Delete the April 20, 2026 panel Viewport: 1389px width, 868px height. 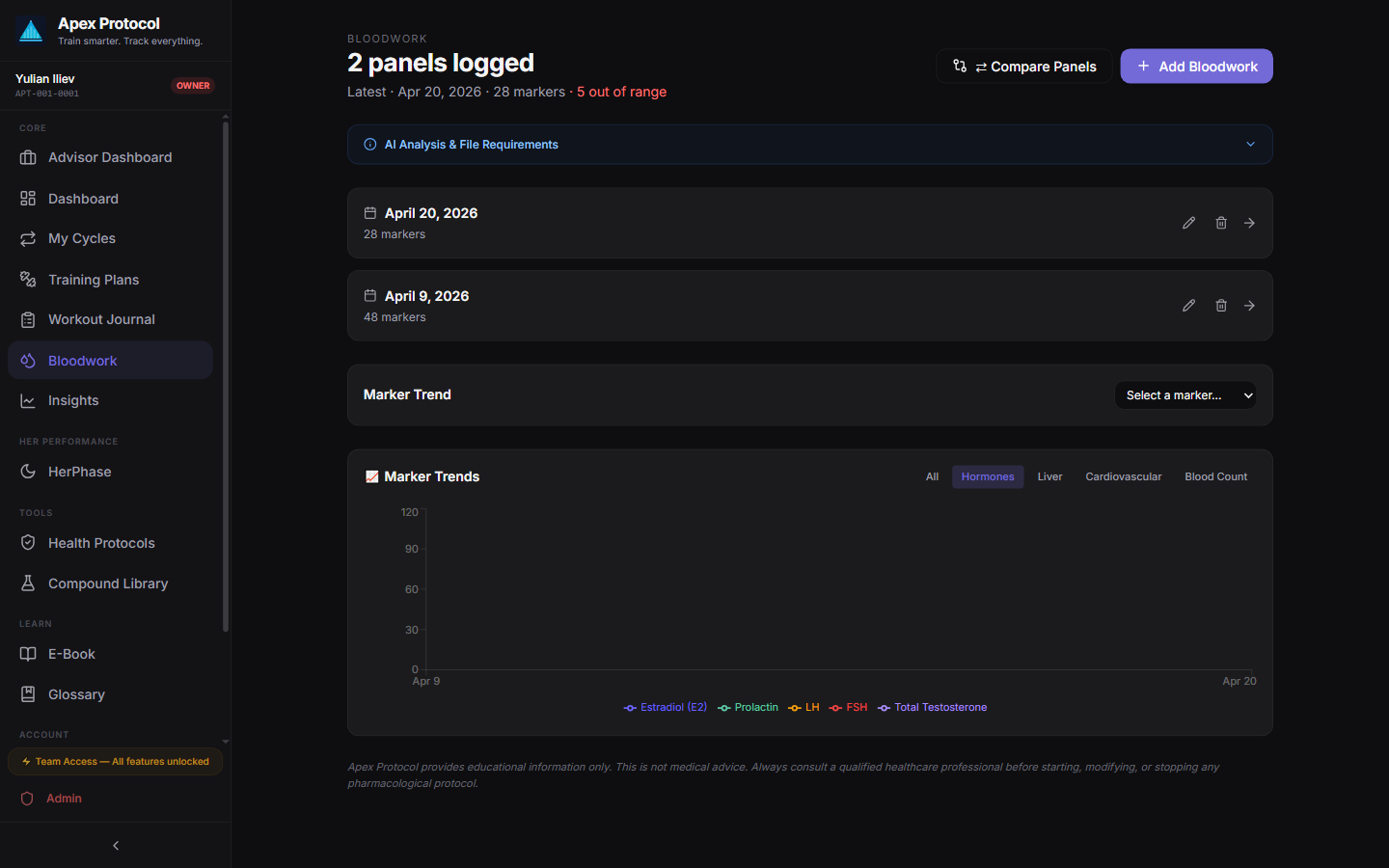(x=1221, y=223)
